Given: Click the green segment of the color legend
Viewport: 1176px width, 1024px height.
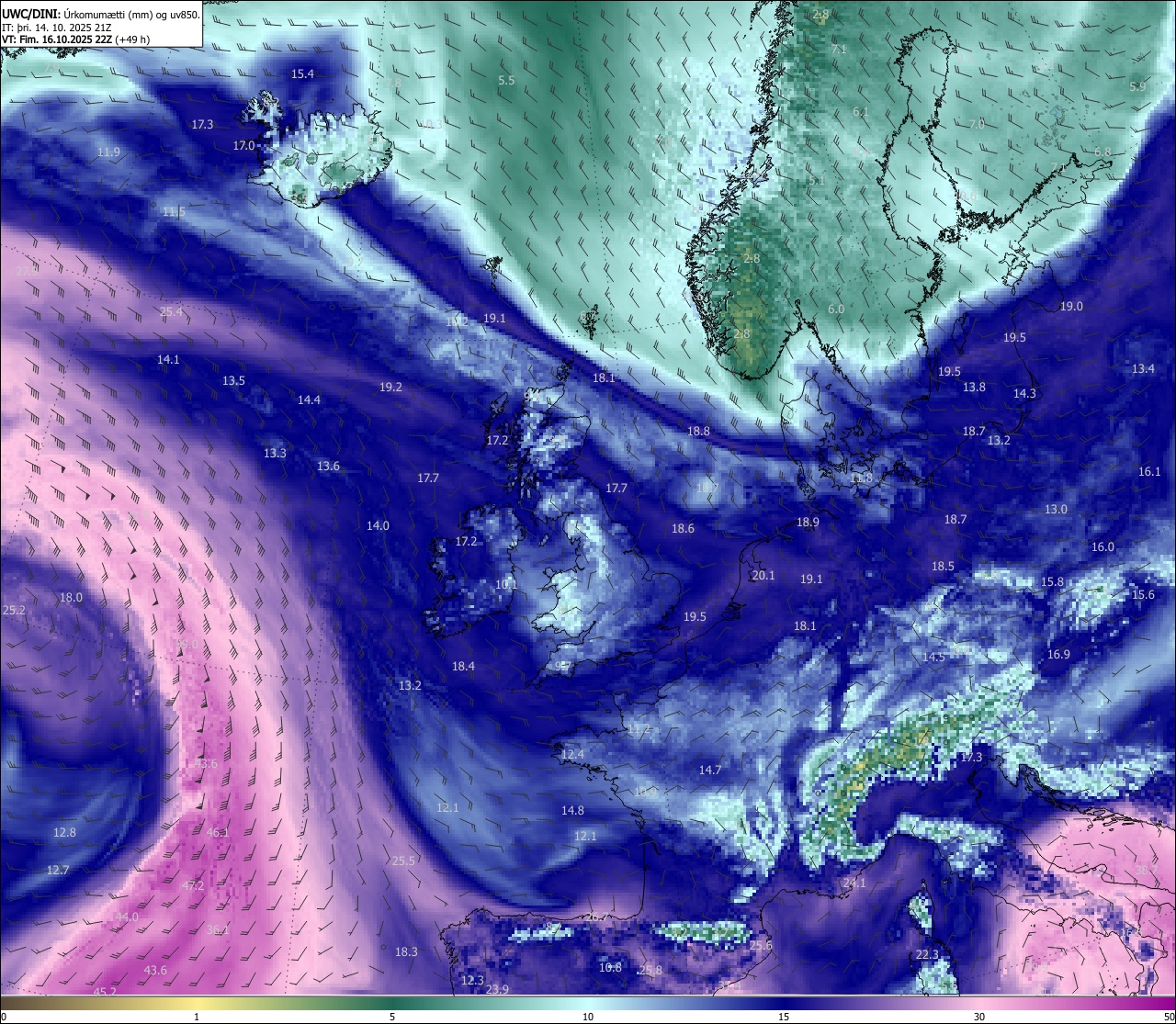Looking at the screenshot, I should (392, 1004).
